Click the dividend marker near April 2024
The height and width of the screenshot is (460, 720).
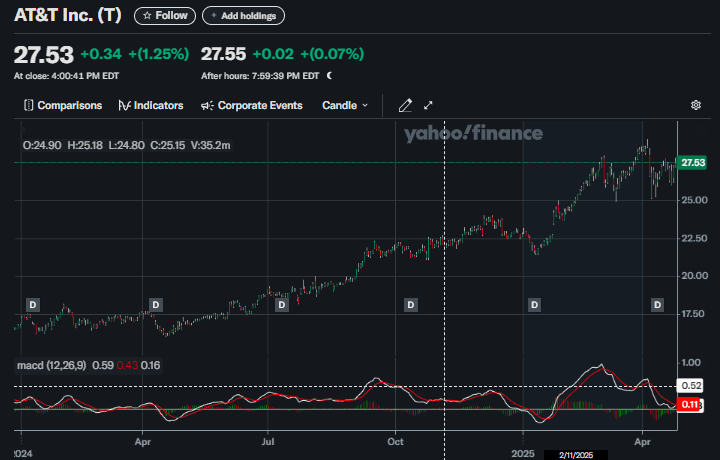click(x=155, y=304)
